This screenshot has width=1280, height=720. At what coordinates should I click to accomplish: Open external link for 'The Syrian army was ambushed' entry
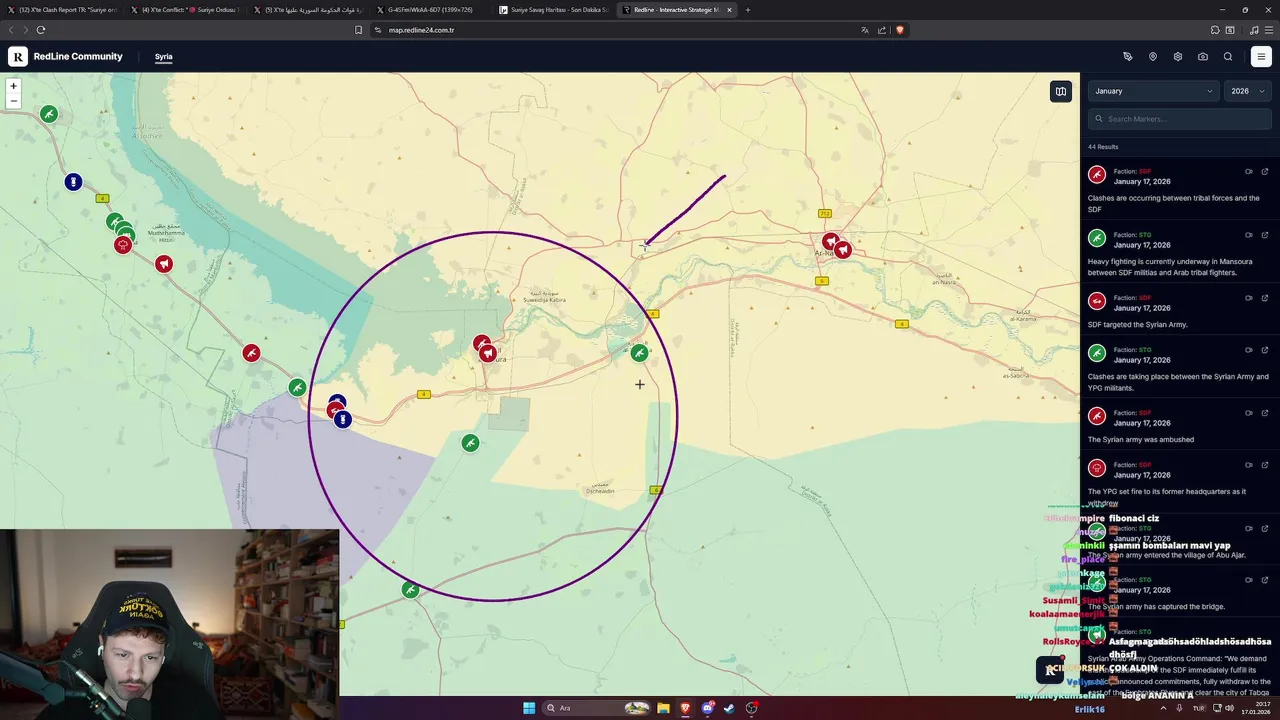tap(1265, 413)
